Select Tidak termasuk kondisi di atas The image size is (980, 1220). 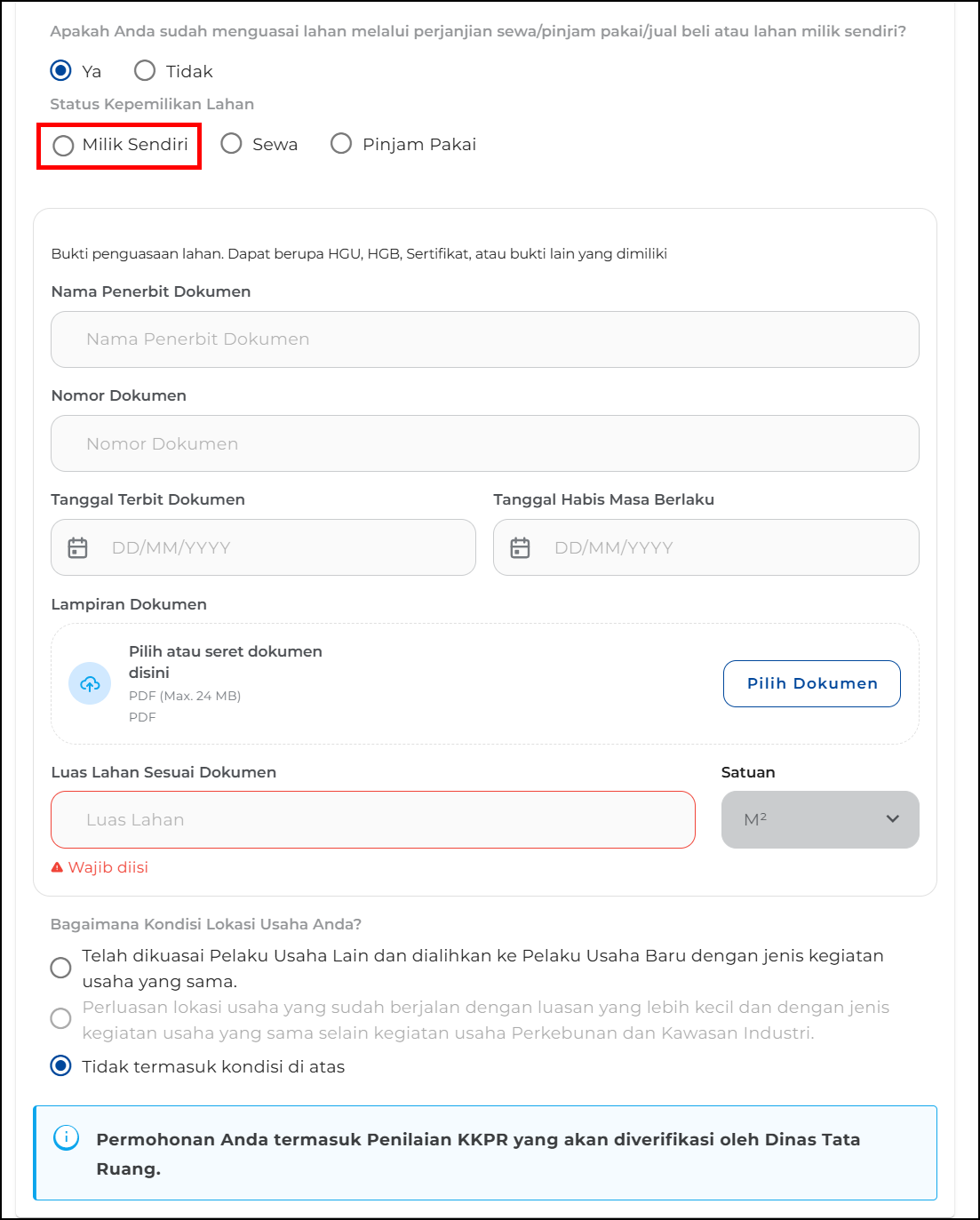(60, 1066)
